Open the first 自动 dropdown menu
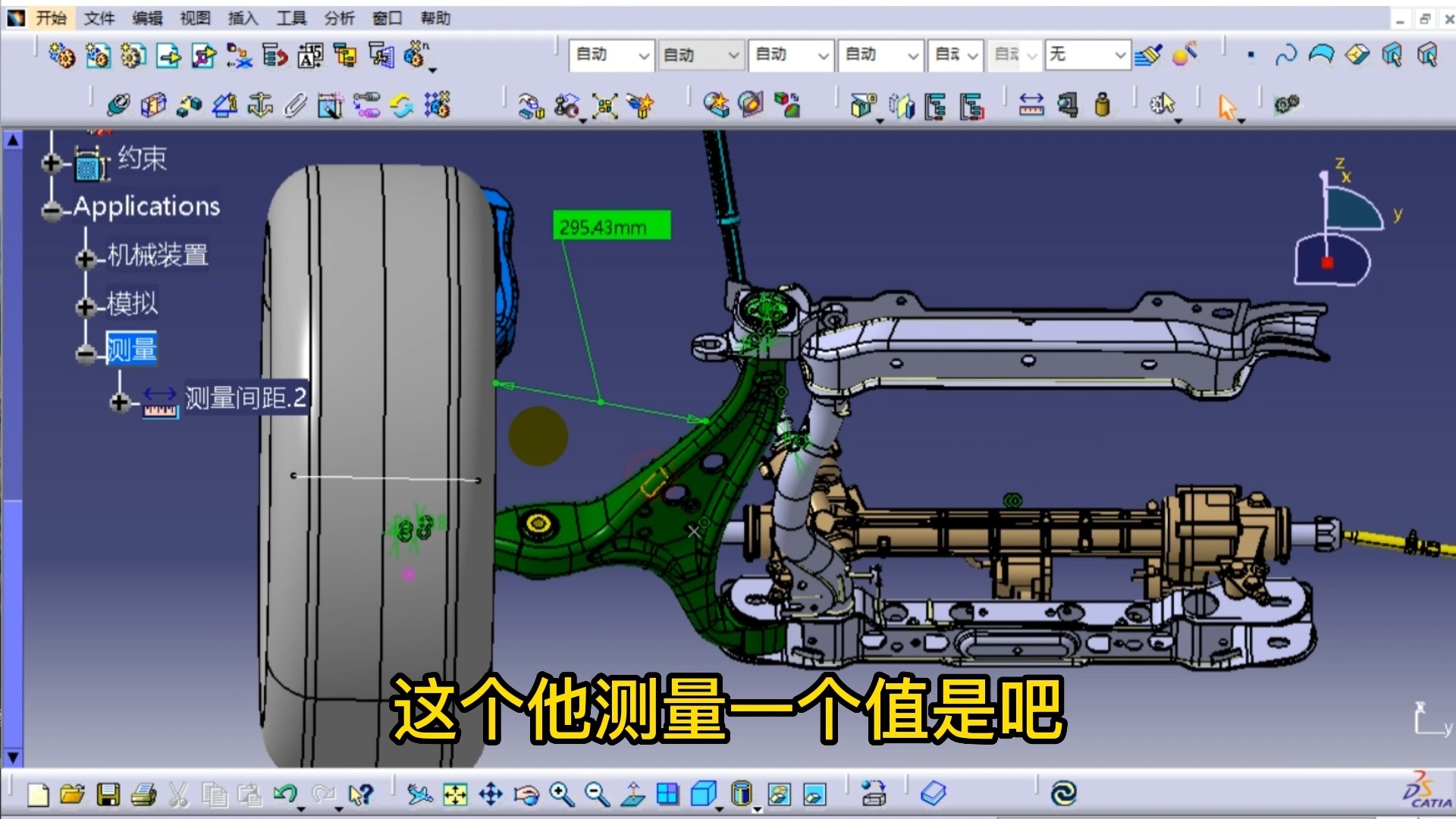The height and width of the screenshot is (819, 1456). pyautogui.click(x=645, y=55)
